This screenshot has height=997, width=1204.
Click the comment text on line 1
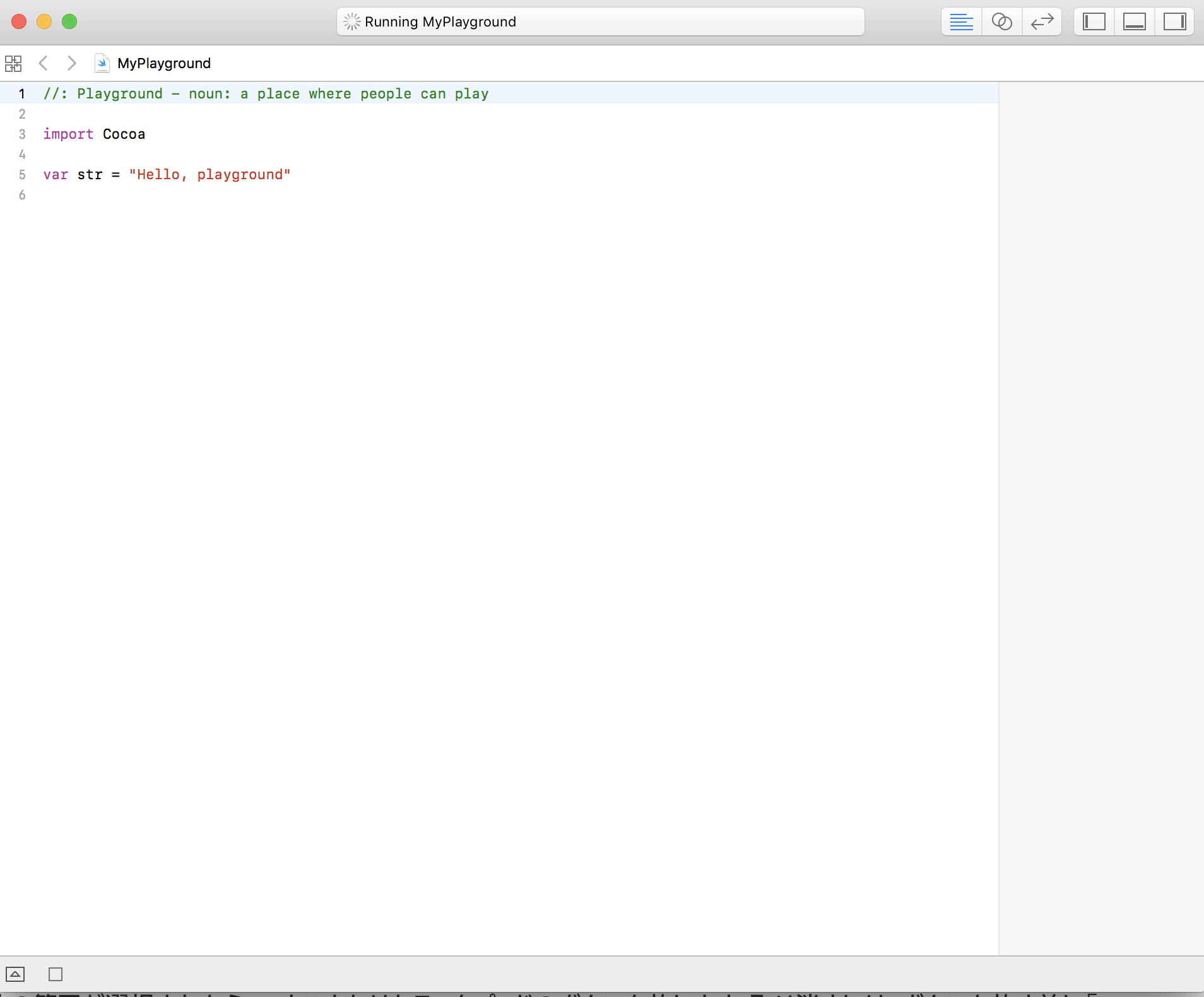(x=266, y=94)
